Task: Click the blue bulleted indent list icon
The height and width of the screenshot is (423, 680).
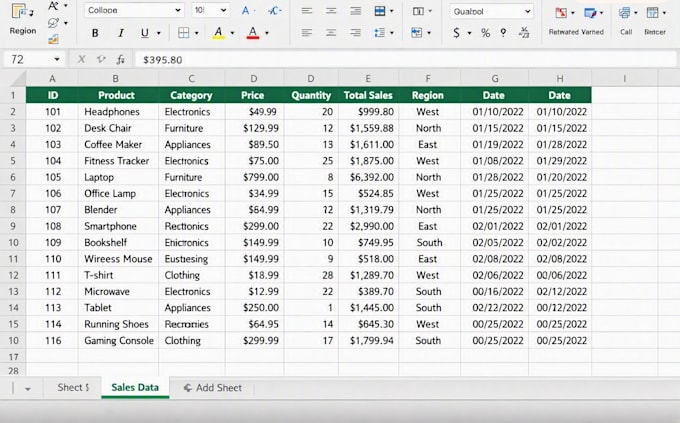Action: (380, 33)
